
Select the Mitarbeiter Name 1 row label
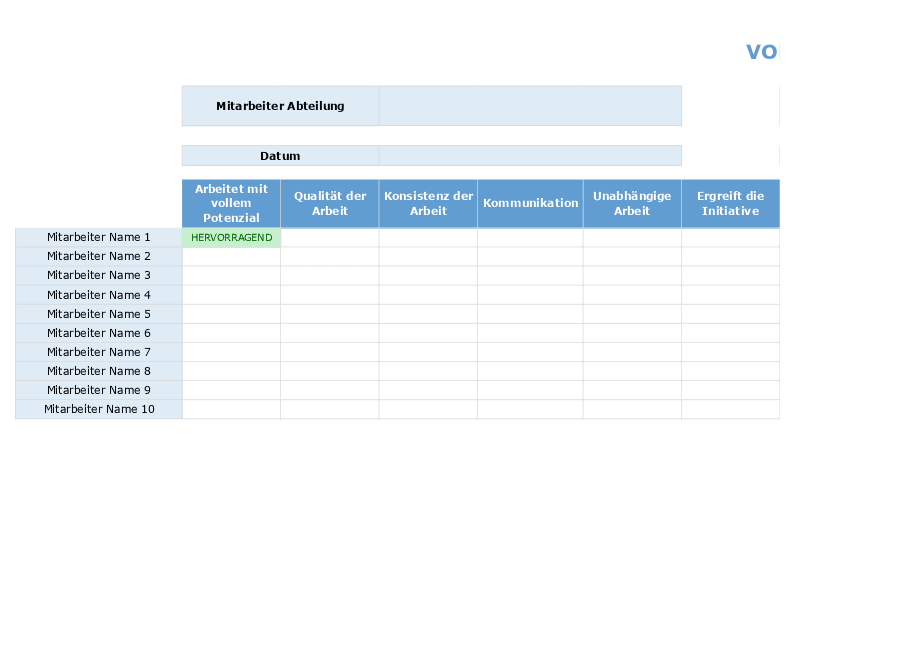pos(99,237)
